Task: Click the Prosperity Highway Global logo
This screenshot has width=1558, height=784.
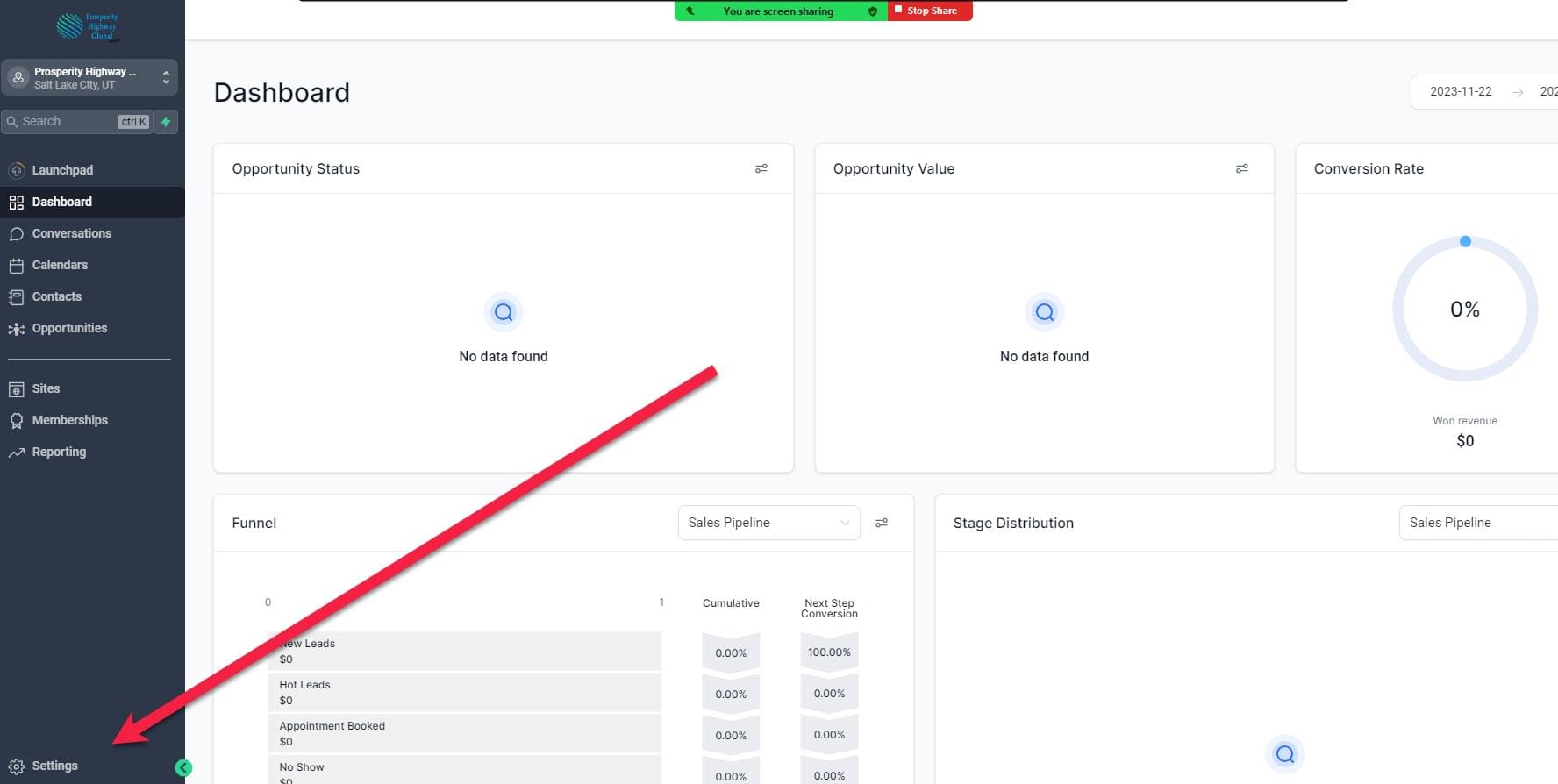Action: click(x=89, y=26)
